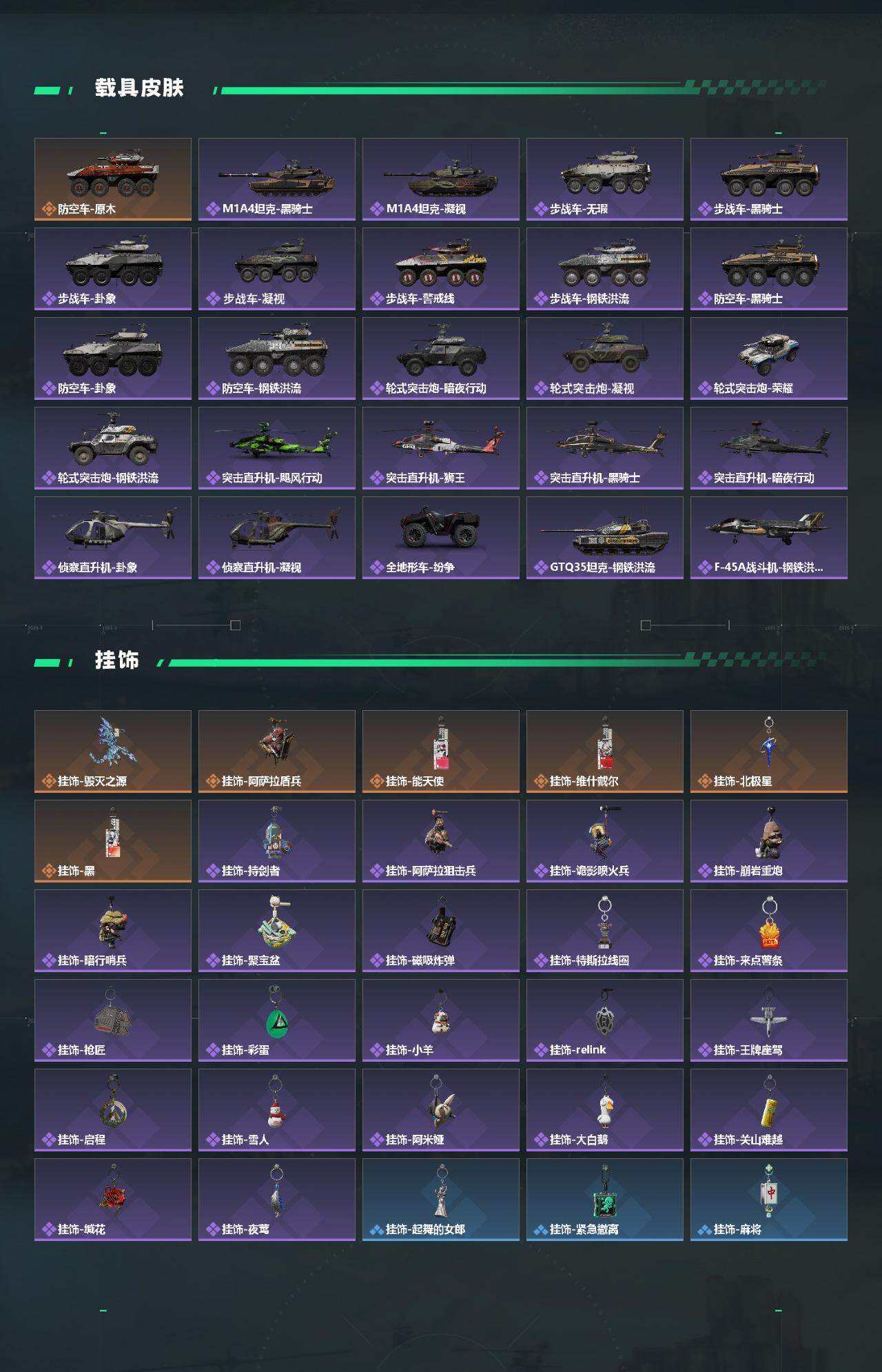Image resolution: width=882 pixels, height=1372 pixels.
Task: Pick the 挂饰-大白鹅 goose charm
Action: pos(605,1110)
